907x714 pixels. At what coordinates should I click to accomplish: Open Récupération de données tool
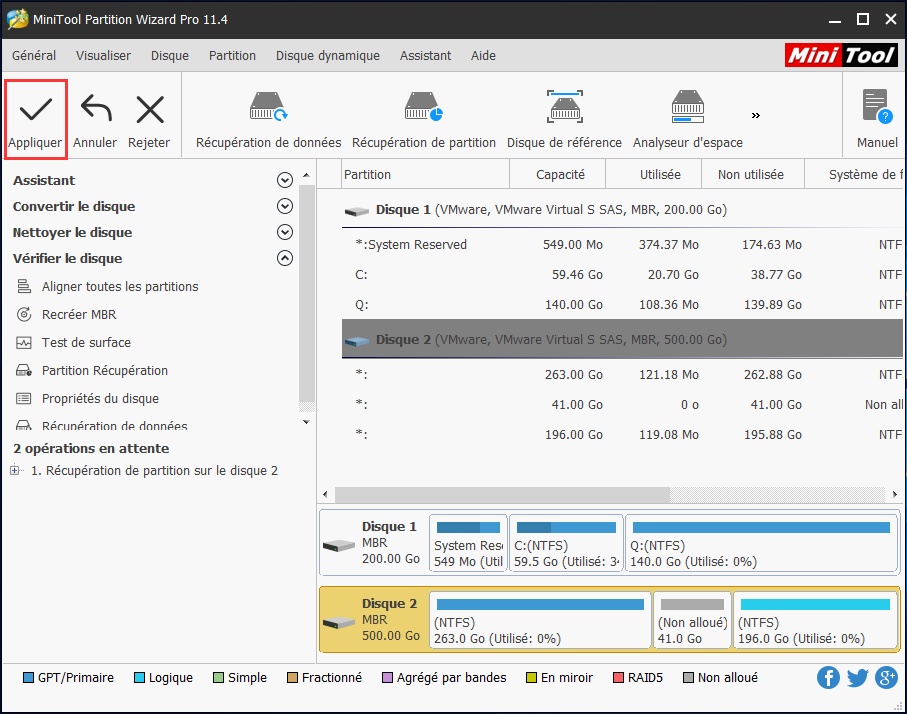pos(268,120)
